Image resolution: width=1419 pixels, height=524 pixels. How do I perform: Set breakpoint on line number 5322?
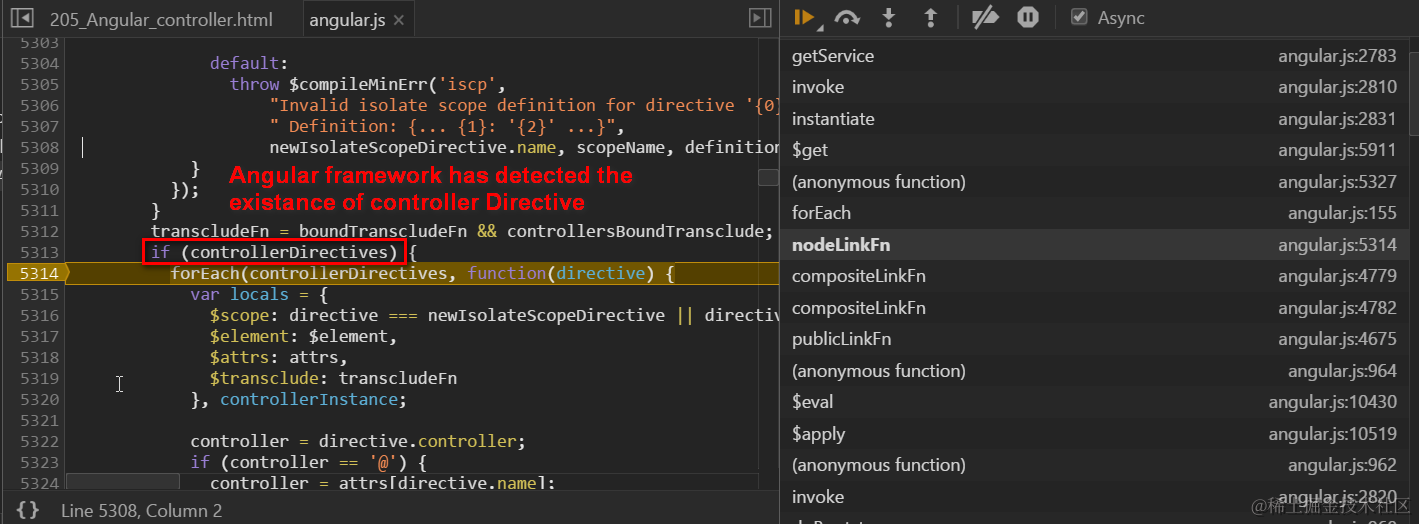point(39,441)
